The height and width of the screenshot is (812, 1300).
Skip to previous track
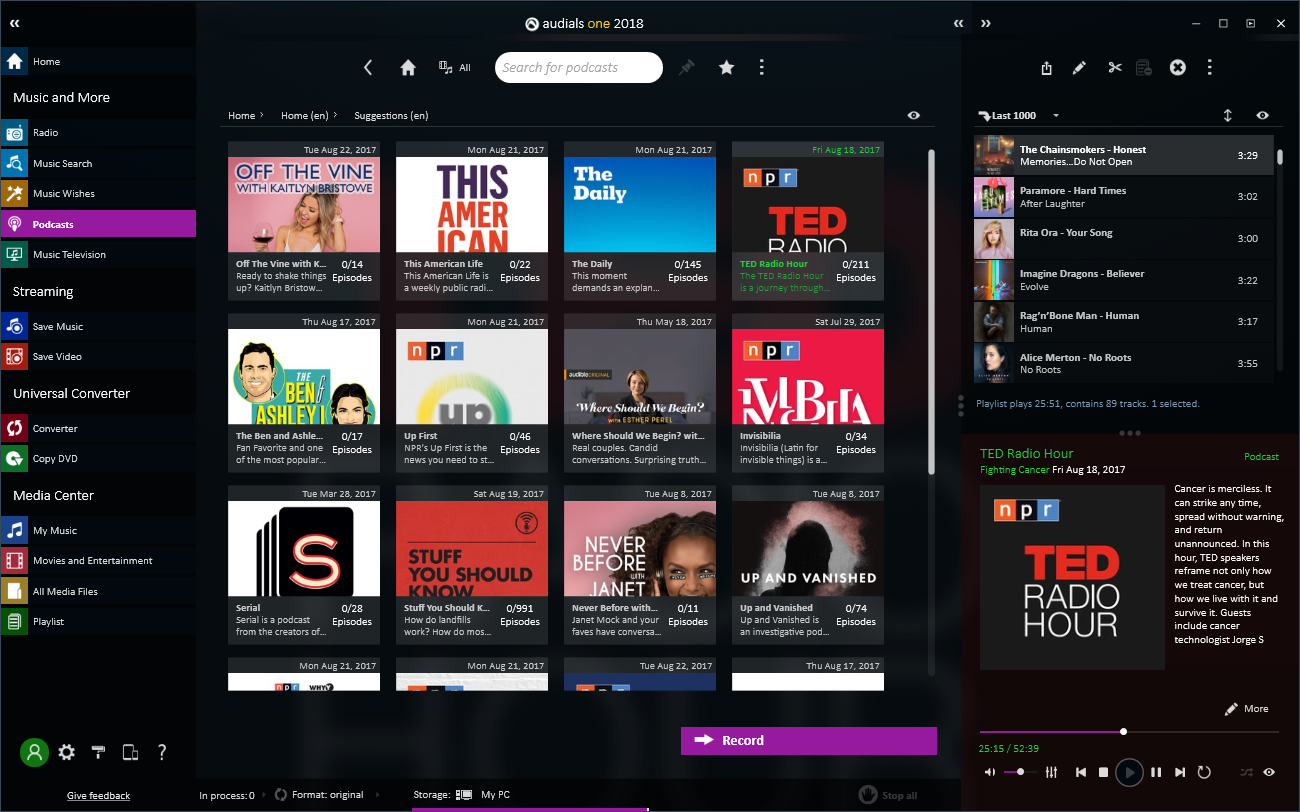[1081, 772]
